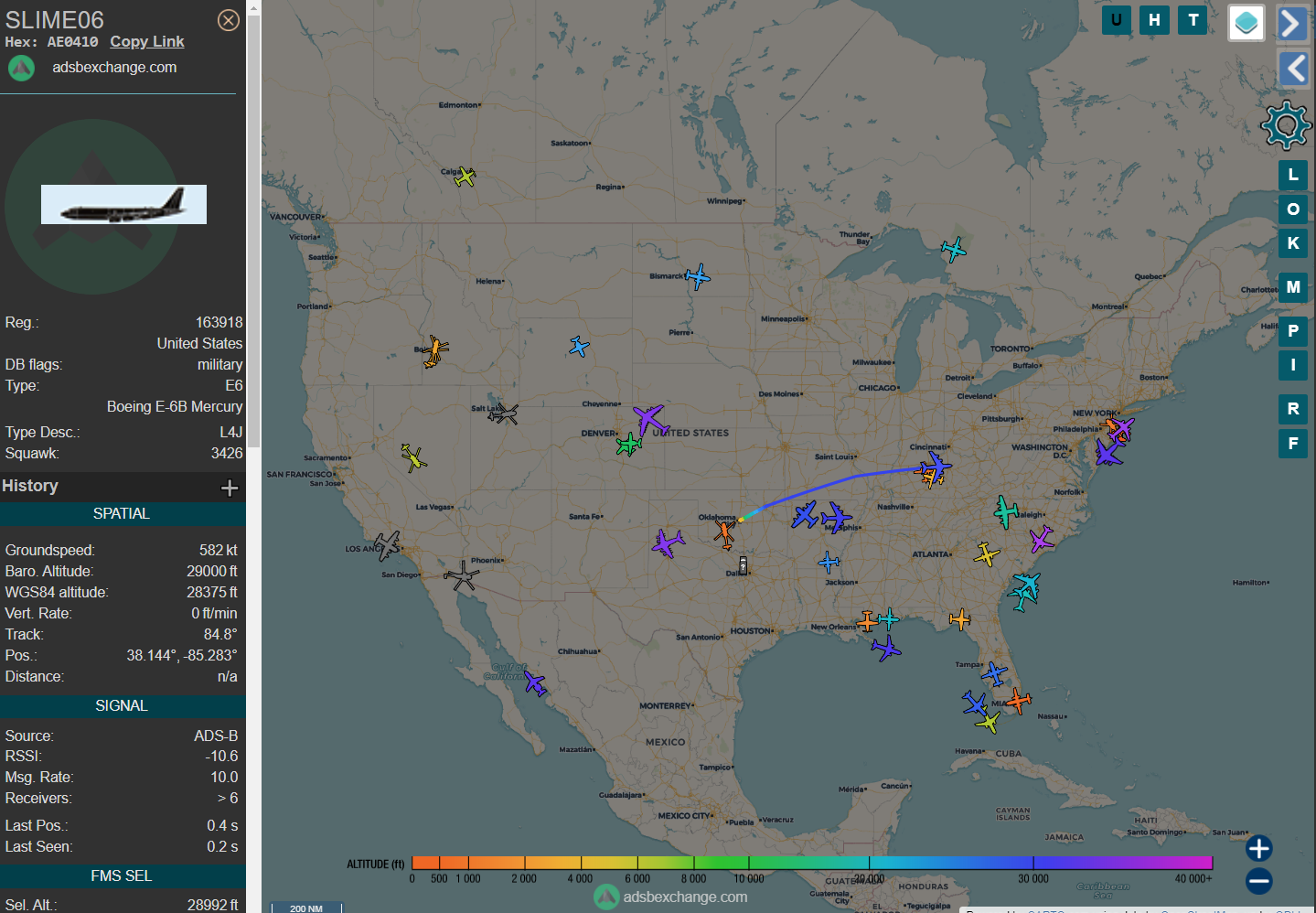Viewport: 1316px width, 913px height.
Task: Click the registration 163918 value
Action: [219, 323]
